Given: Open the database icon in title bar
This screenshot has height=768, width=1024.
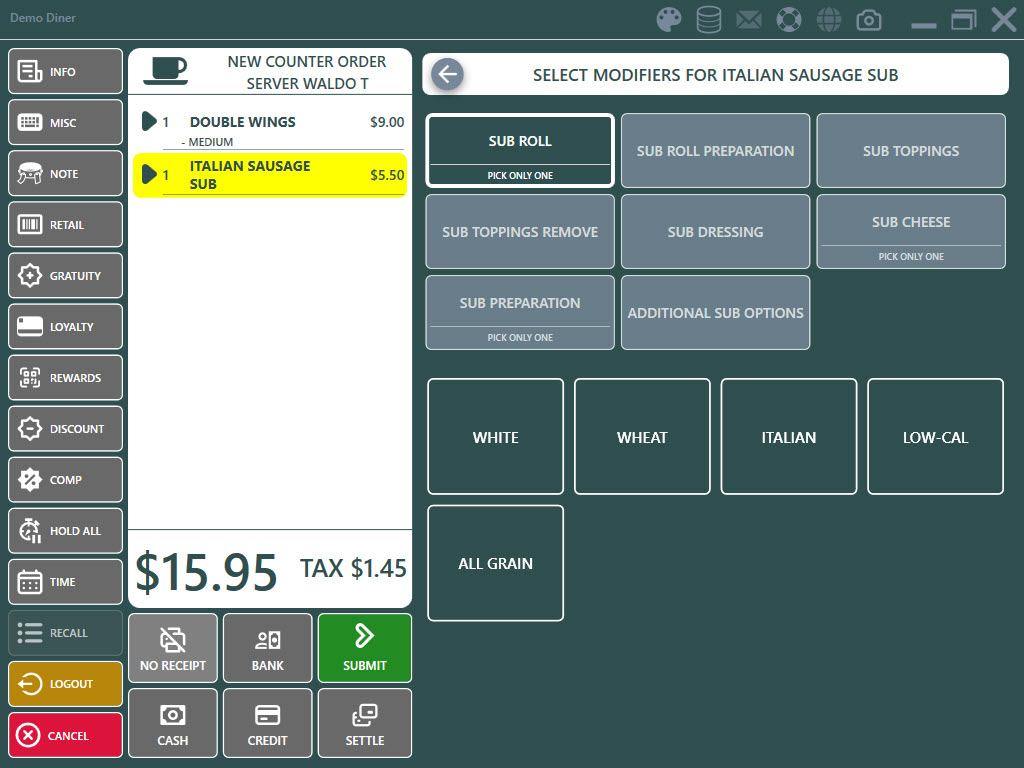Looking at the screenshot, I should click(709, 19).
